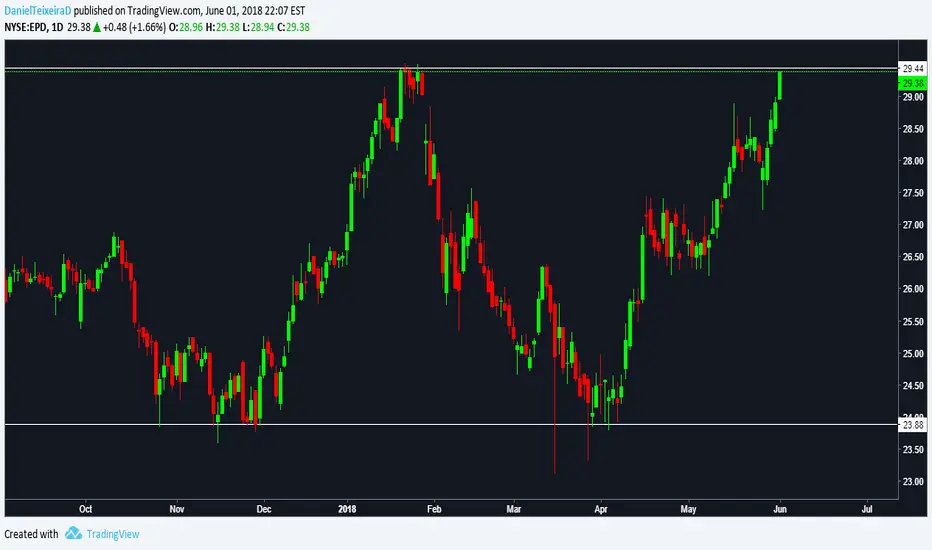
Task: Click the 24.50 price axis value
Action: [913, 386]
